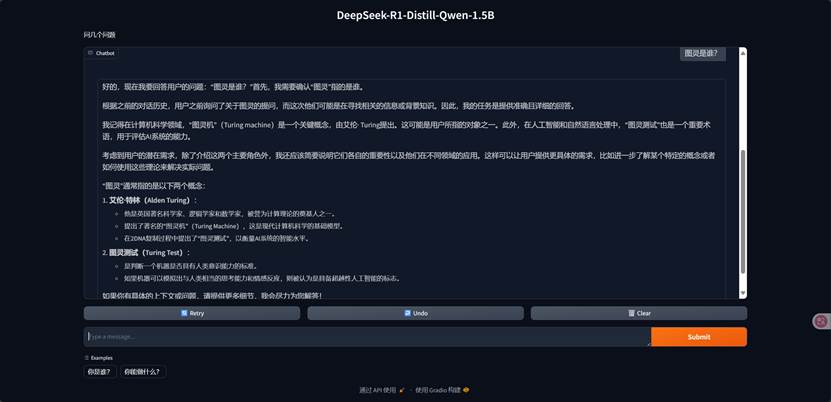Viewport: 831px width, 402px height.
Task: Clear the chat history
Action: 639,313
